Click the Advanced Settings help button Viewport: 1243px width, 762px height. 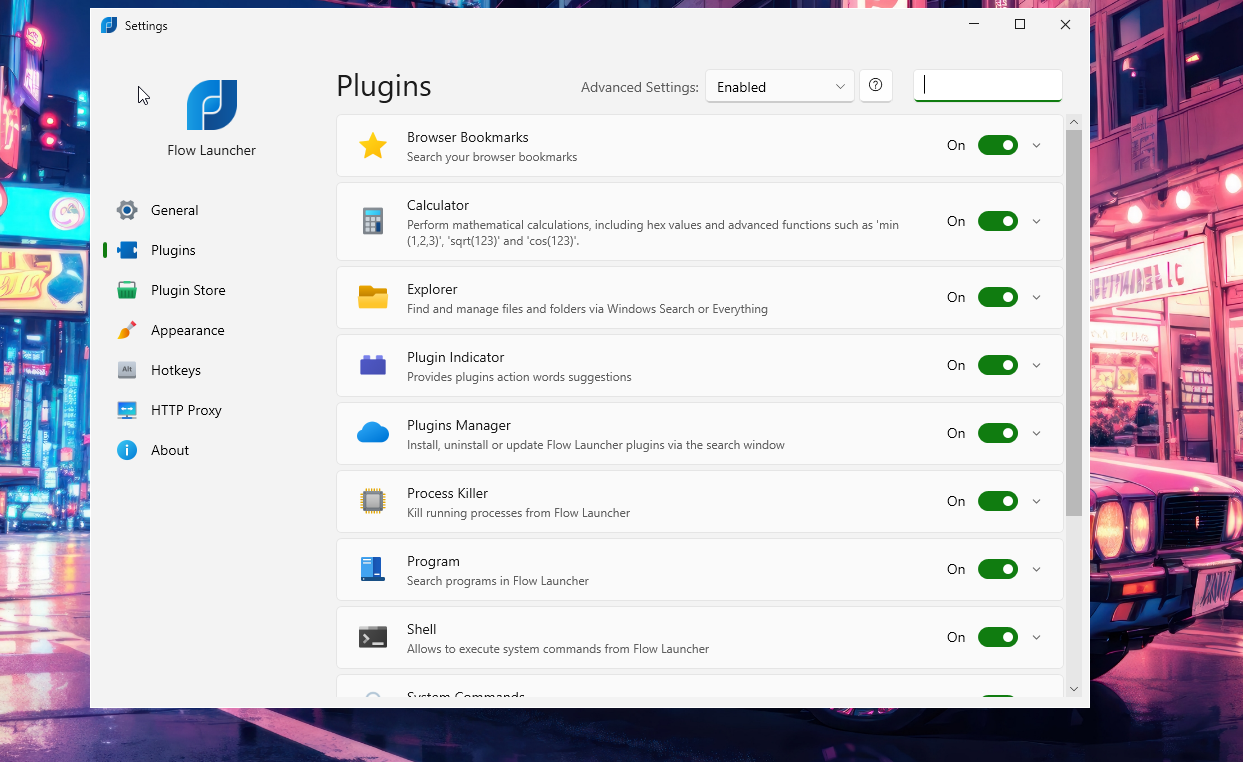point(876,86)
